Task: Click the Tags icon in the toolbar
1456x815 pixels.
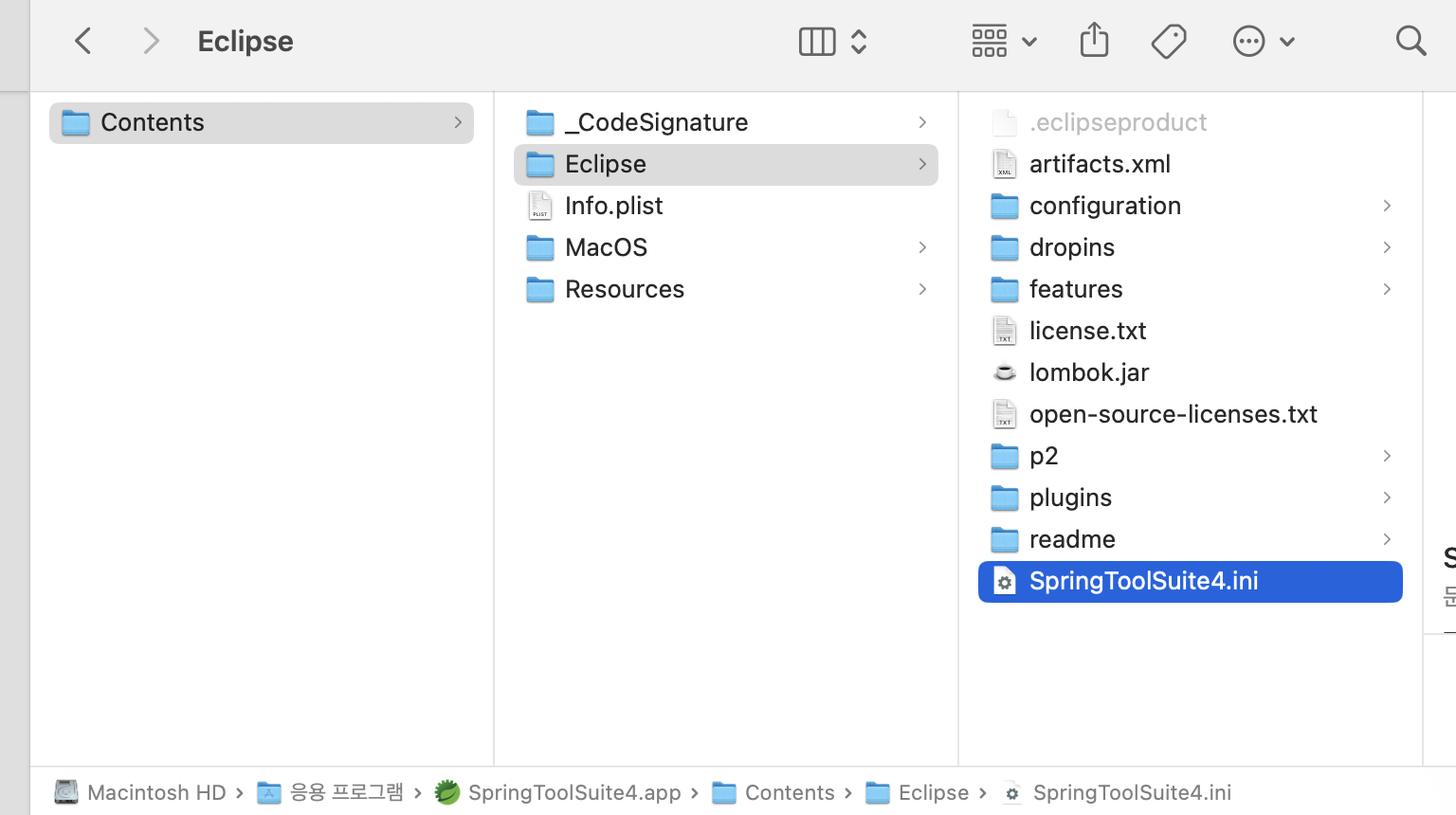Action: [1169, 41]
